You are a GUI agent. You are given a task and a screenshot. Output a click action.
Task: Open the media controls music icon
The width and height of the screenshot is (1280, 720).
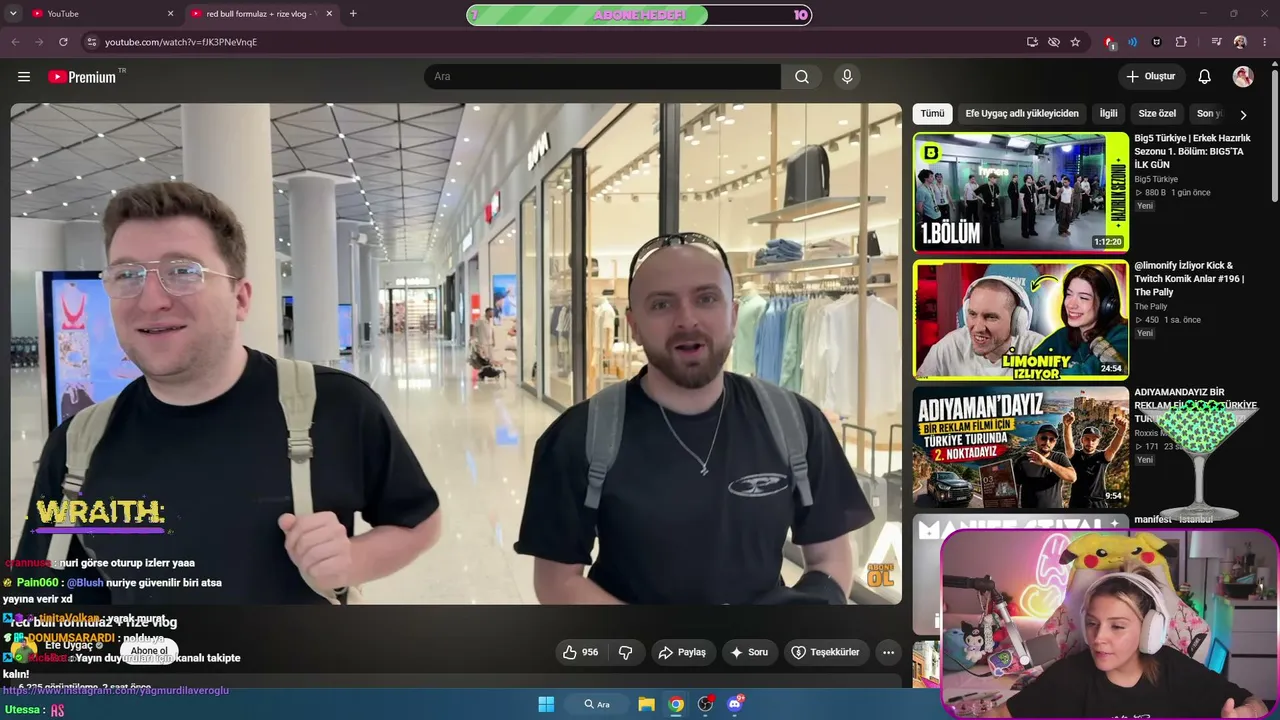1216,42
